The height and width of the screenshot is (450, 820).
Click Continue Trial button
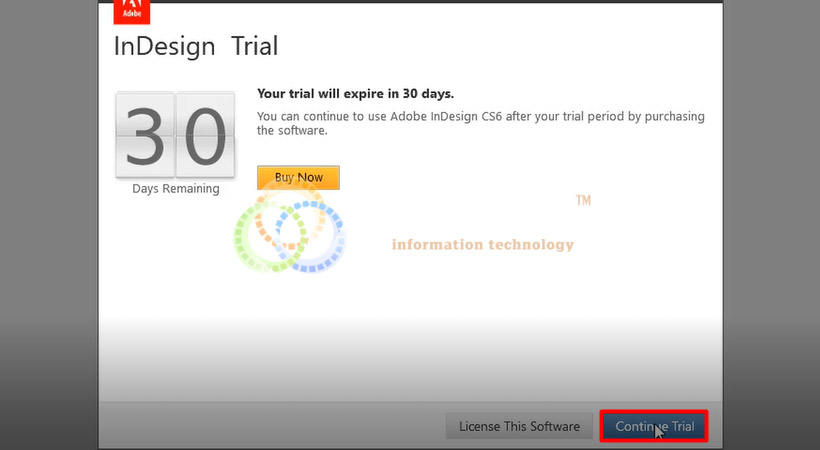click(x=654, y=426)
